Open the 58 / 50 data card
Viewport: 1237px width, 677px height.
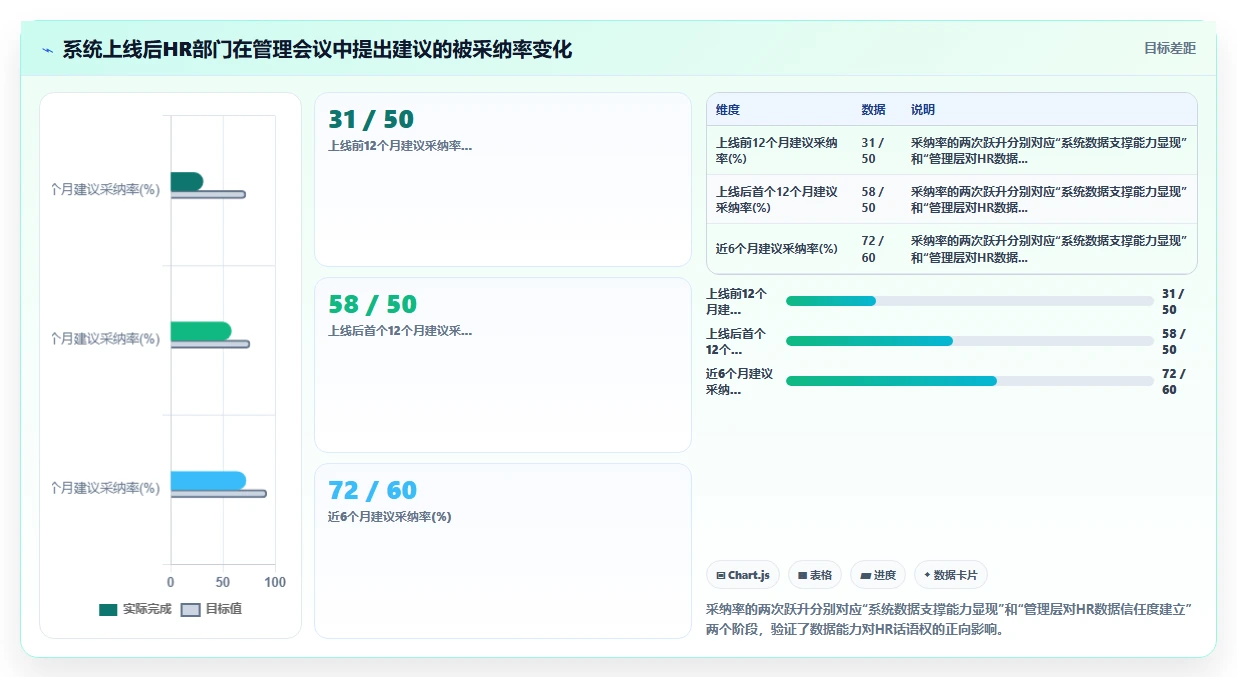click(x=503, y=365)
